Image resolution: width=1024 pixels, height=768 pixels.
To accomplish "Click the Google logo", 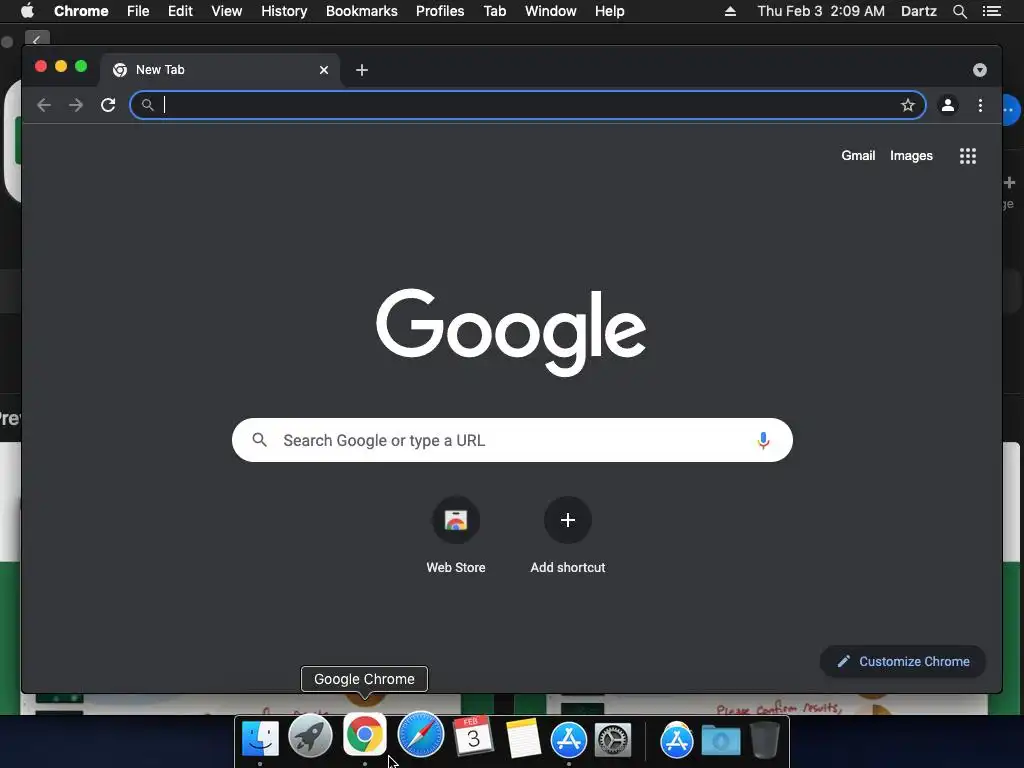I will 511,332.
